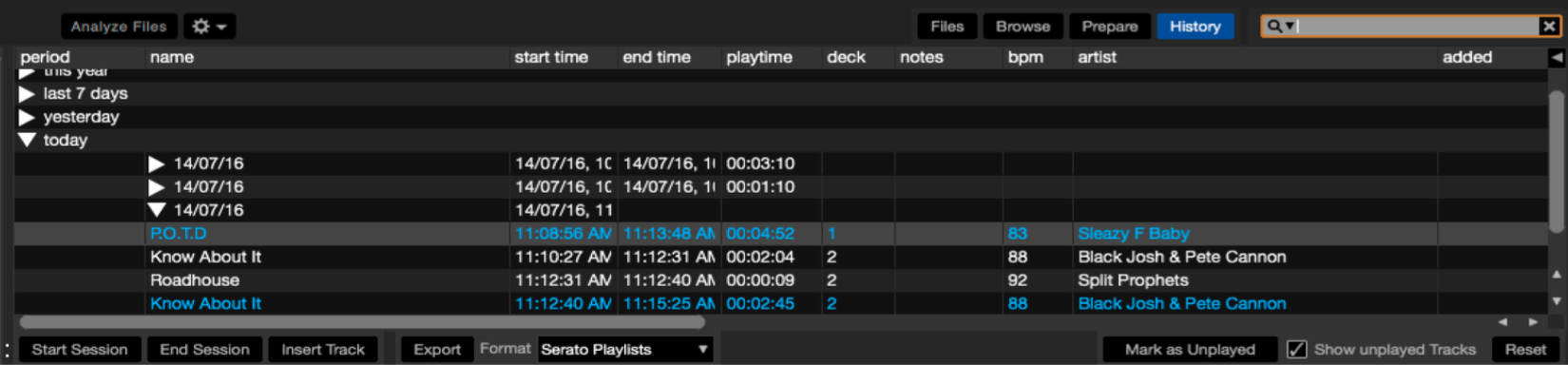Click the horizontal scroll left arrow
Viewport: 1568px width, 365px height.
(x=1502, y=322)
